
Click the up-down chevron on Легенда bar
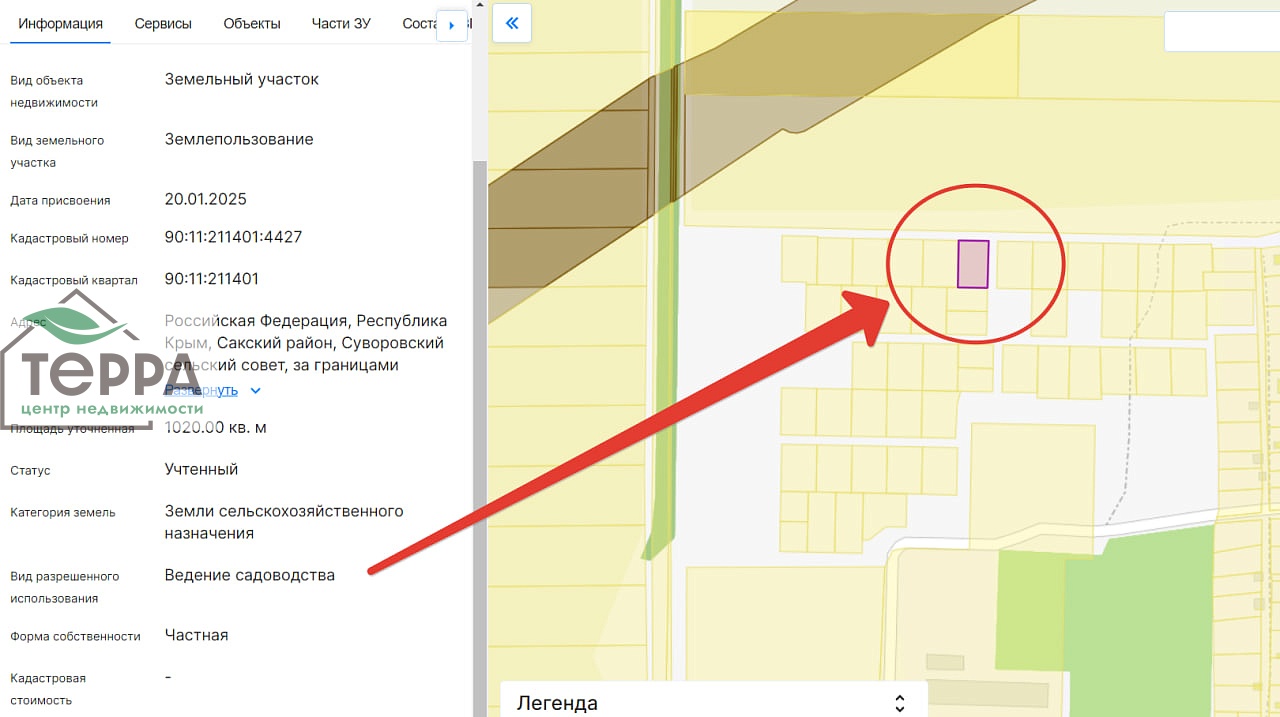(899, 702)
